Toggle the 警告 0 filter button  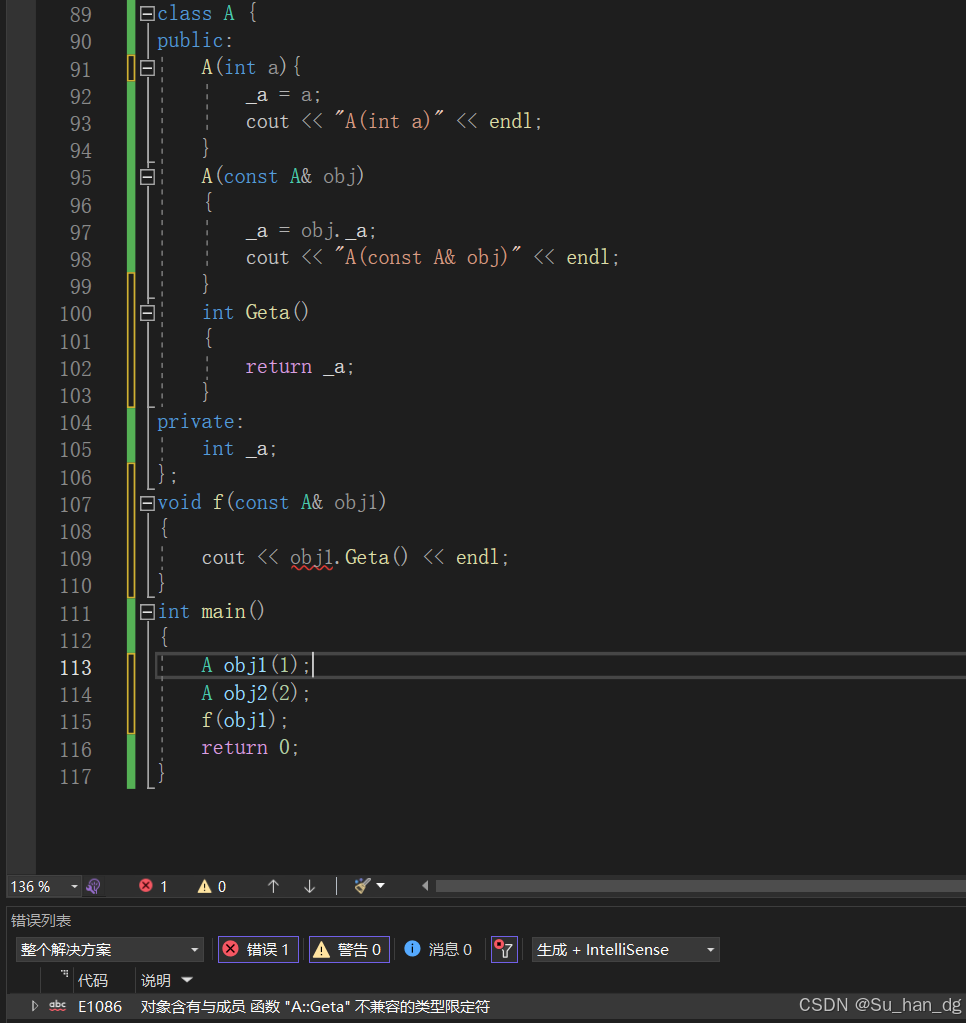(x=349, y=949)
